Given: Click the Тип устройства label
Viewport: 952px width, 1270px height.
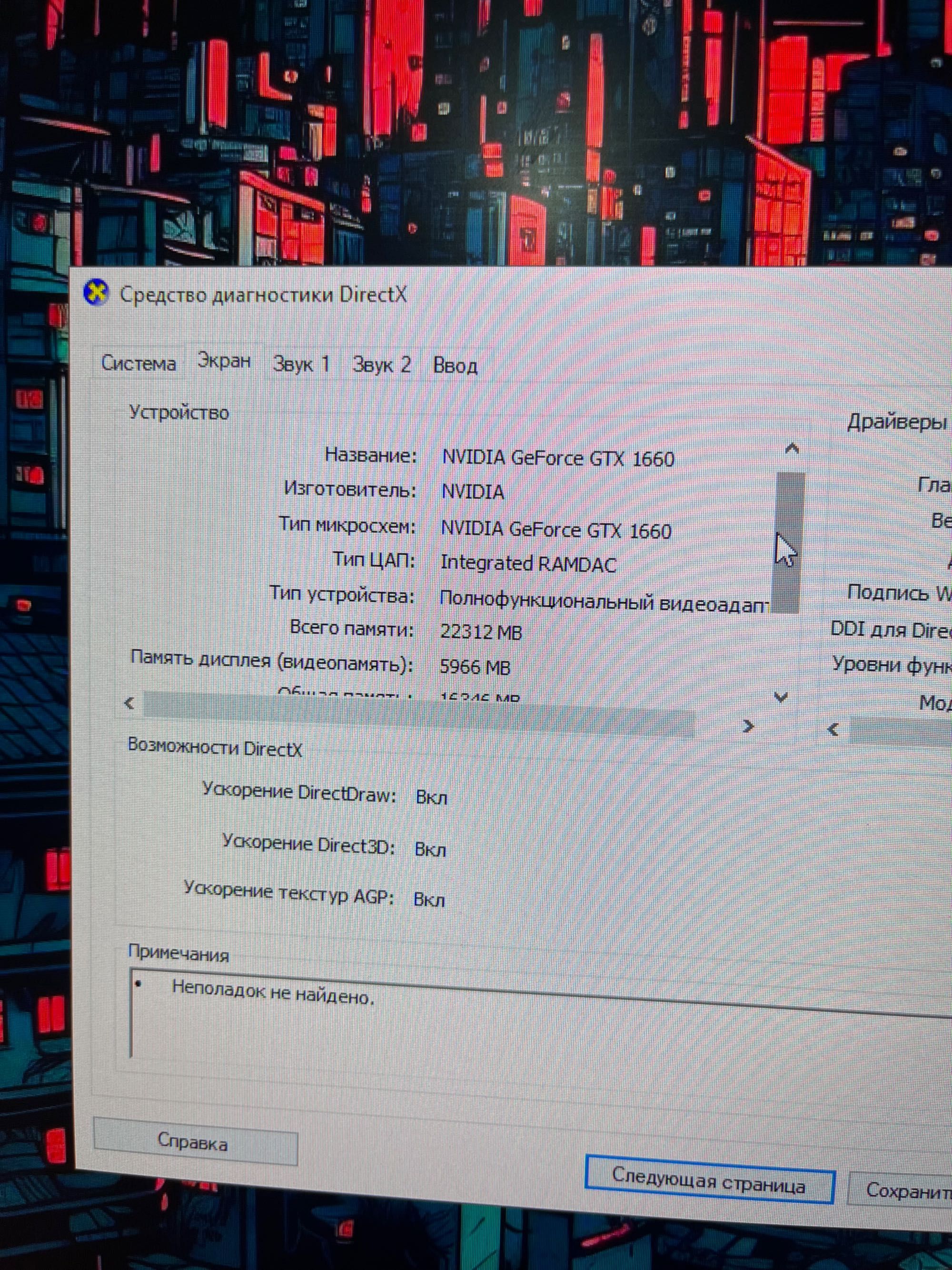Looking at the screenshot, I should coord(341,594).
